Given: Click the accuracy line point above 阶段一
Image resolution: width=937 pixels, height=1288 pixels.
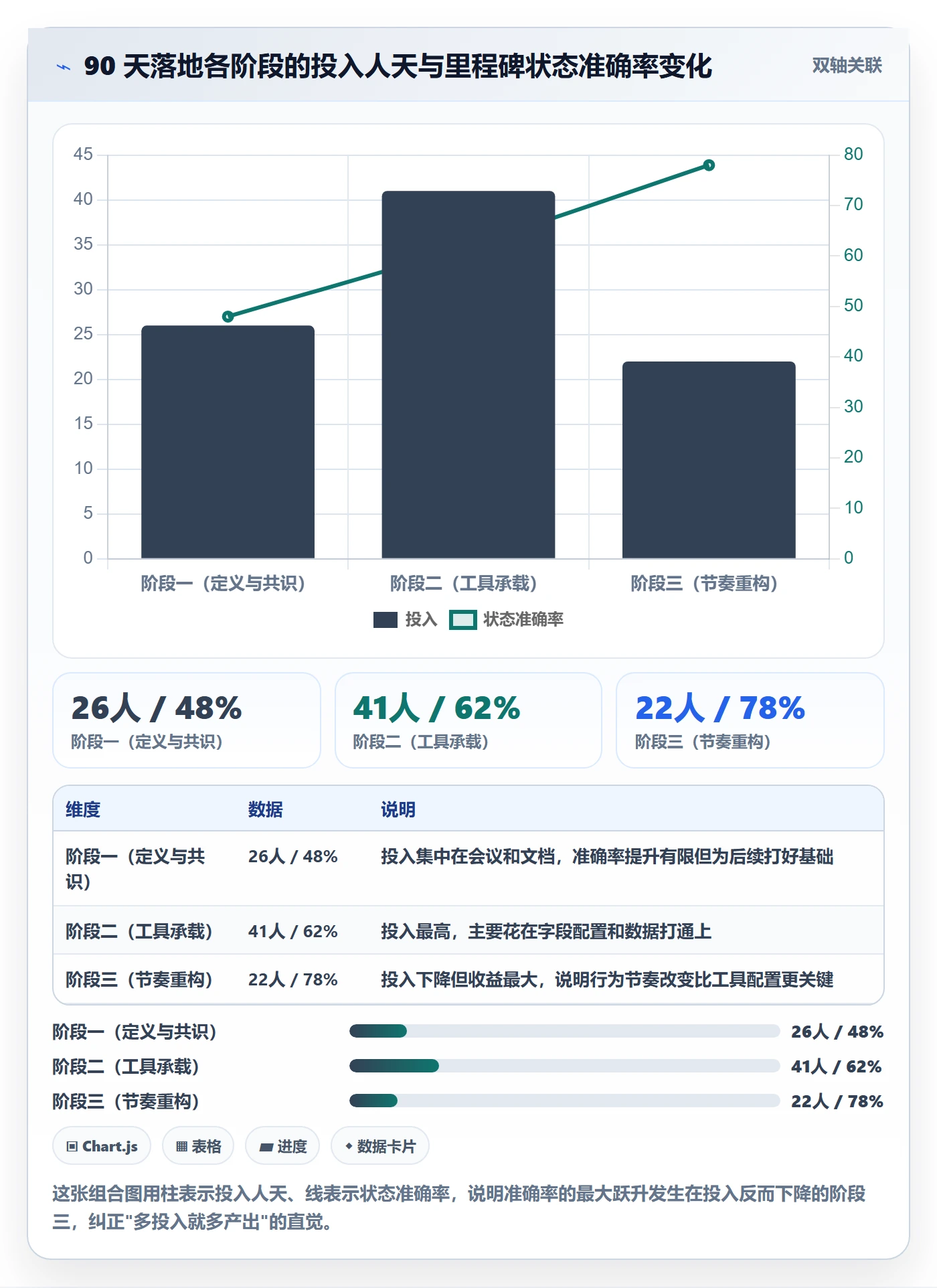Looking at the screenshot, I should coord(228,316).
